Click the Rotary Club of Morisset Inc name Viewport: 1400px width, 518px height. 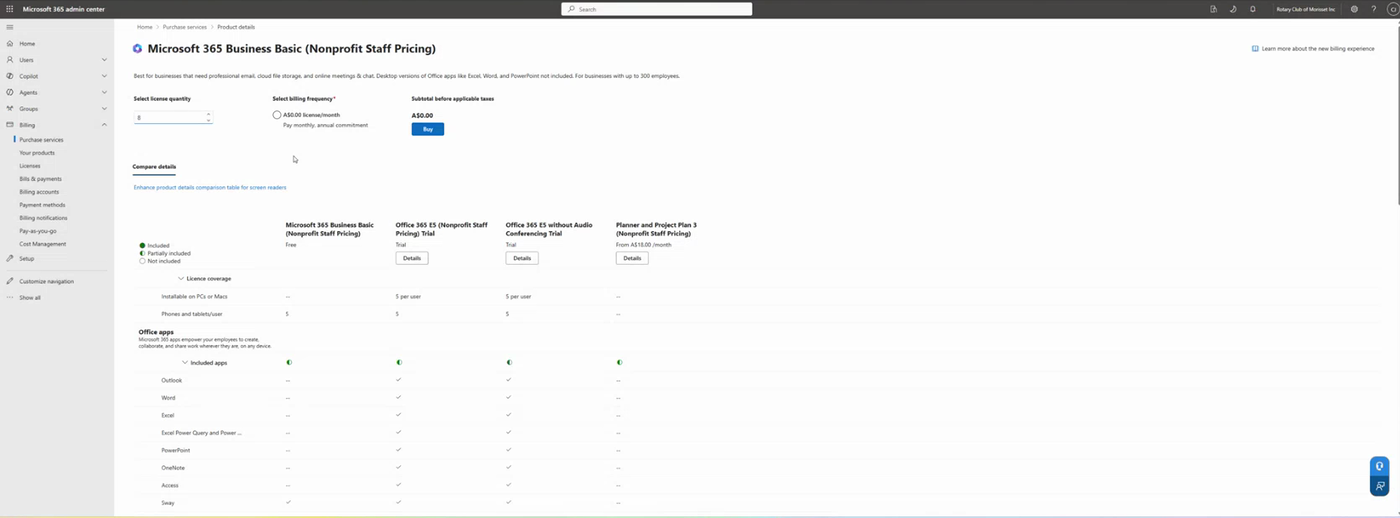tap(1306, 9)
